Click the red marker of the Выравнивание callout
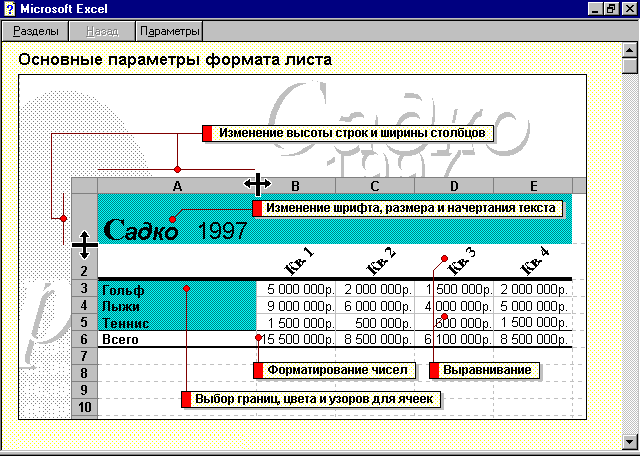Screen dimensions: 640x456 point(434,370)
